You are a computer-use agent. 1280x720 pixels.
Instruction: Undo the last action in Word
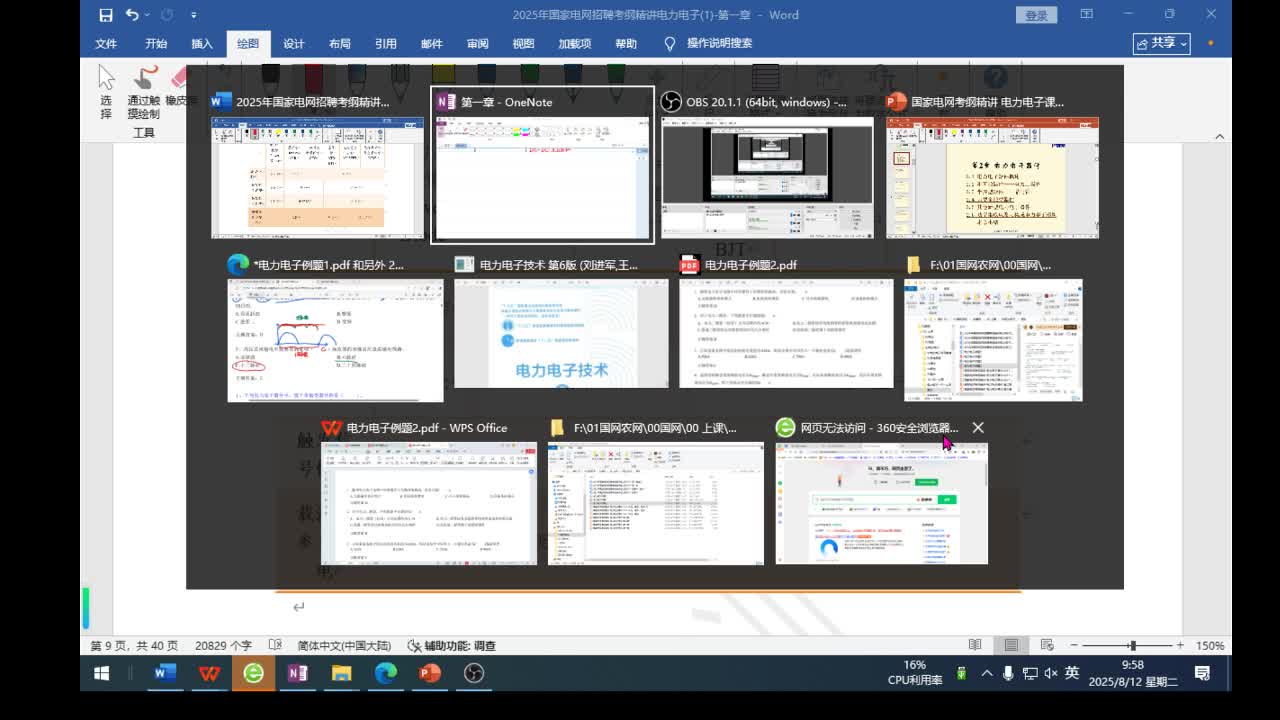coord(132,15)
